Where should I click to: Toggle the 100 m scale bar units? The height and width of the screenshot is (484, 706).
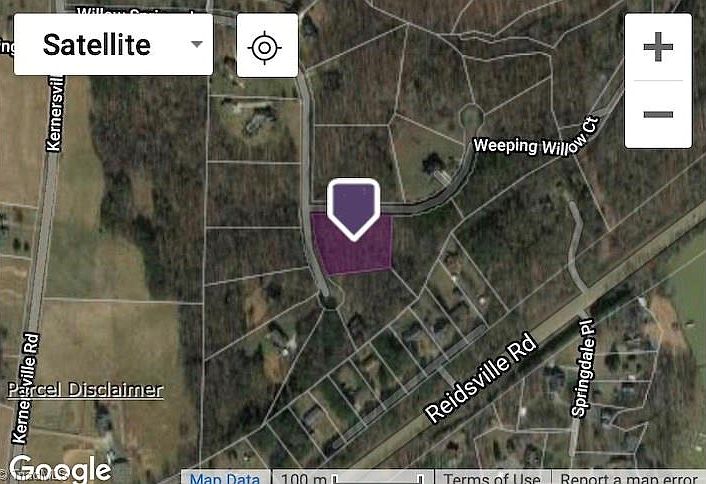pos(352,477)
